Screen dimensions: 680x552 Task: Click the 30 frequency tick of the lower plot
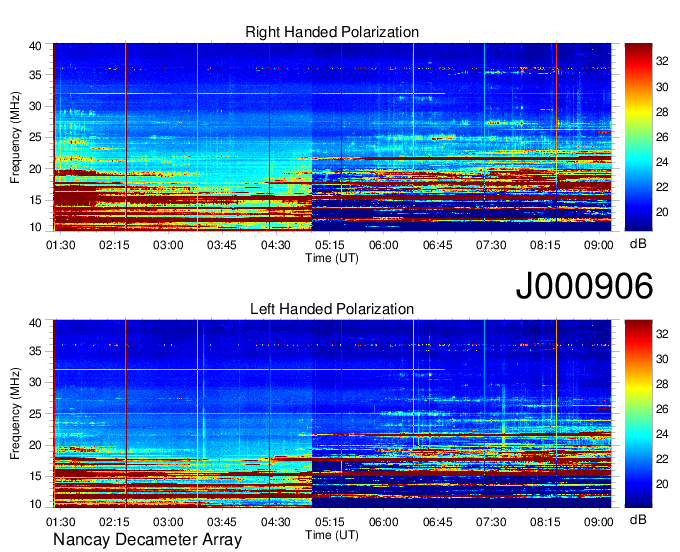(35, 382)
